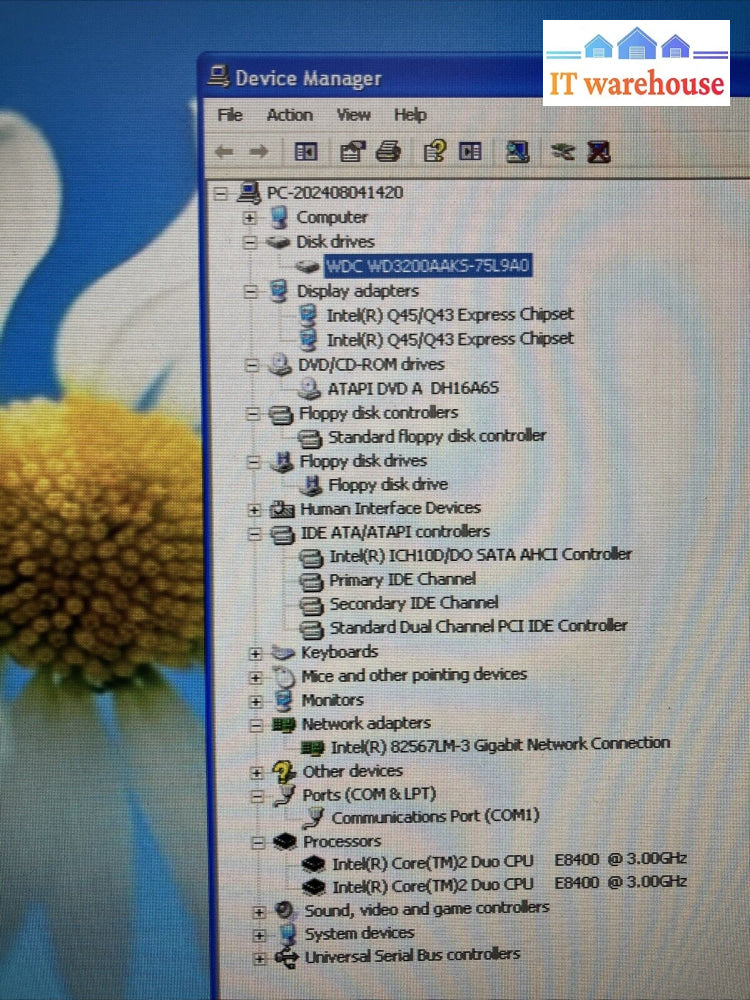Expand Sound, video and game controllers
The height and width of the screenshot is (1000, 750).
(259, 911)
